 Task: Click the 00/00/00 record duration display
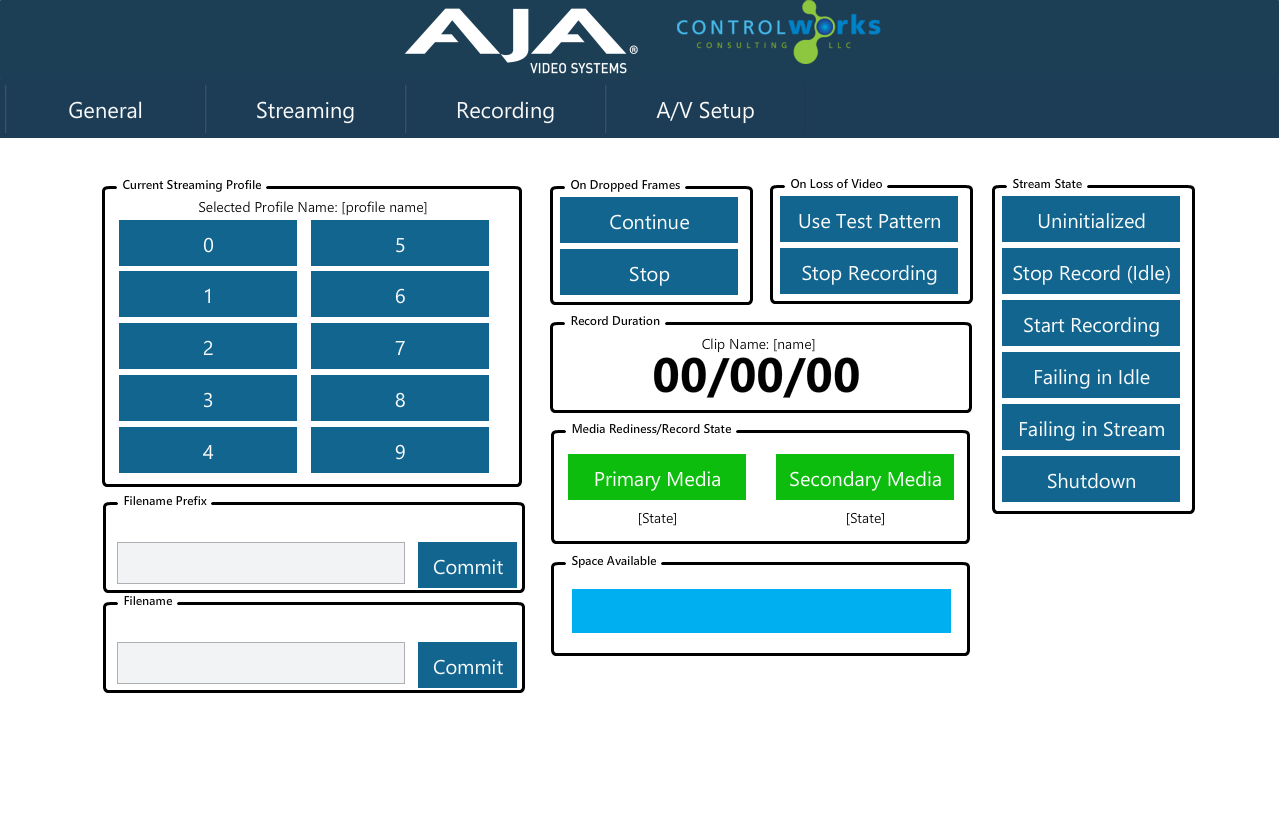tap(756, 376)
